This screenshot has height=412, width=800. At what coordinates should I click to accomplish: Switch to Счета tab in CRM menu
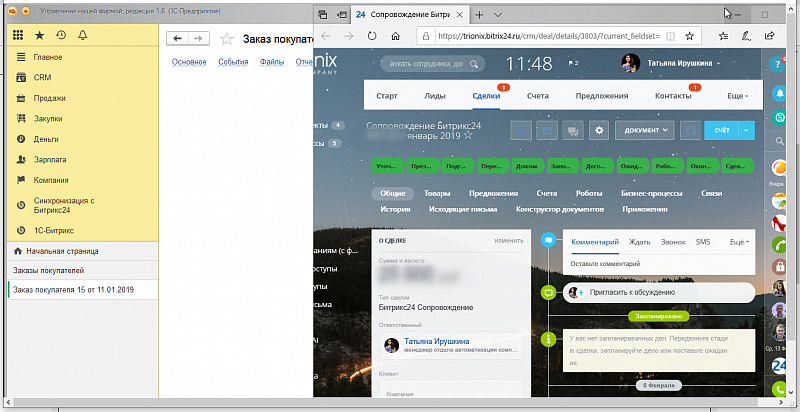538,95
